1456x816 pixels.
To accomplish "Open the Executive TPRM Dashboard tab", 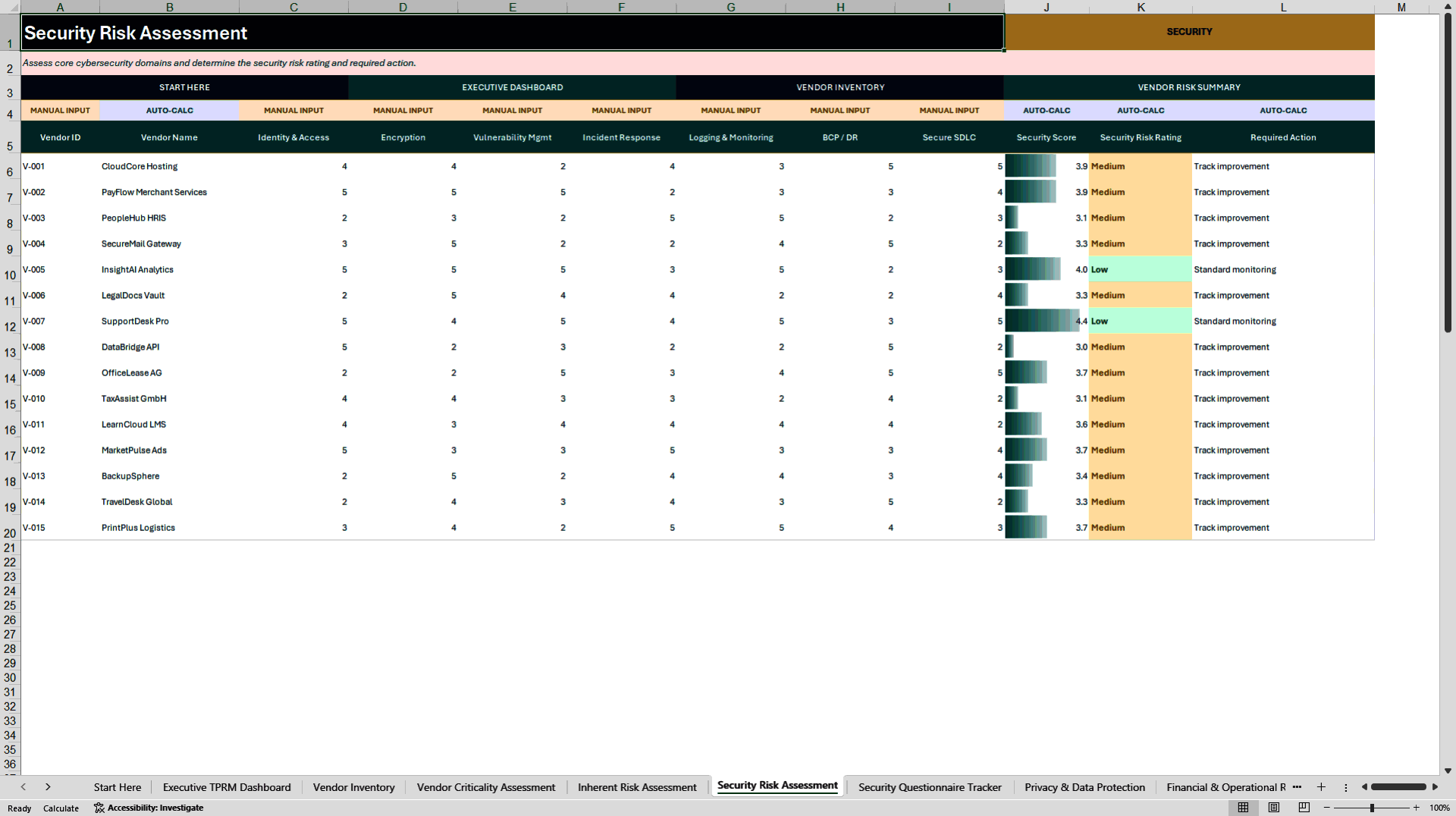I will (x=227, y=787).
